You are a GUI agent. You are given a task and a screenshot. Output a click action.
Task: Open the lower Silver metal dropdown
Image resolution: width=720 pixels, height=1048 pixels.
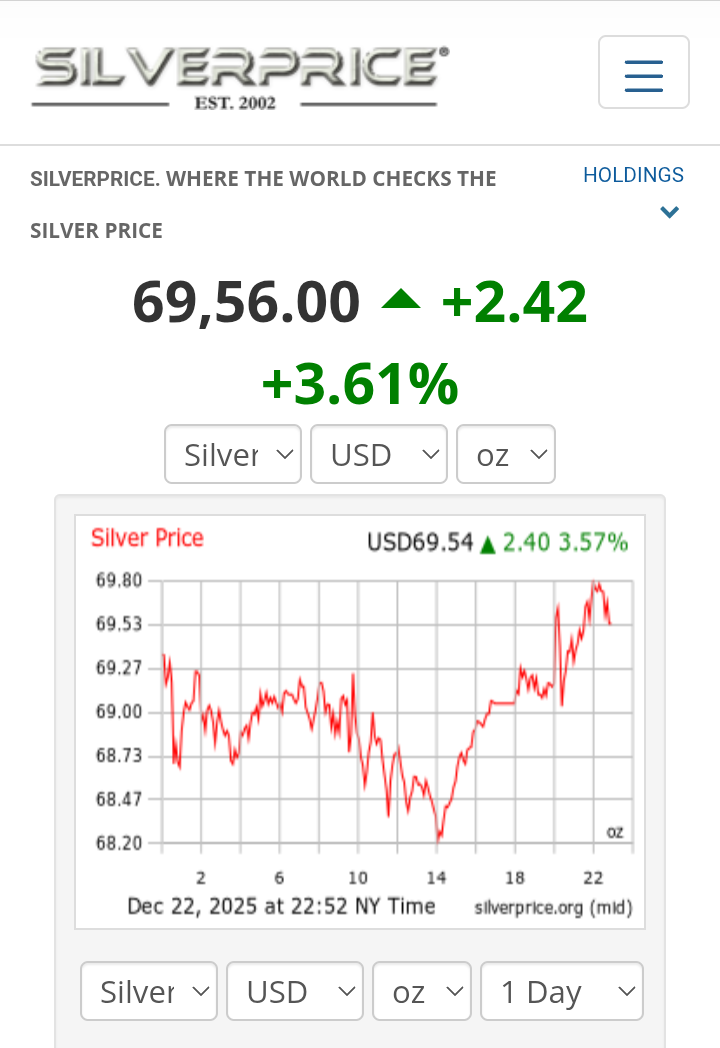(149, 992)
